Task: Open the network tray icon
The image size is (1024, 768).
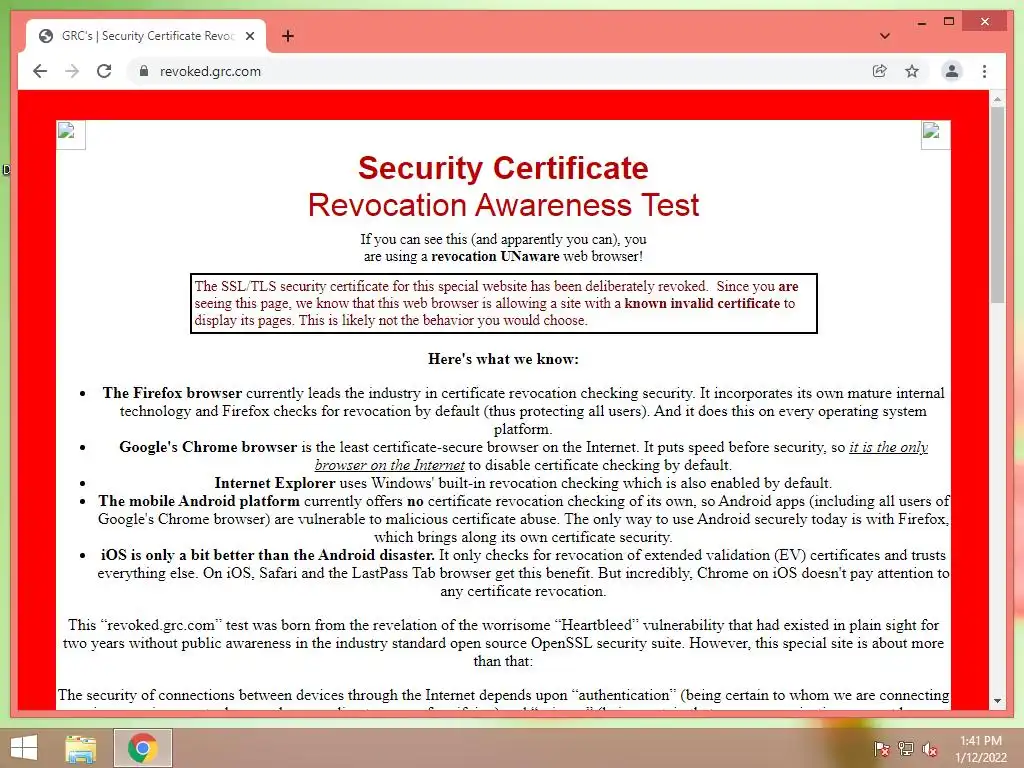Action: click(906, 749)
